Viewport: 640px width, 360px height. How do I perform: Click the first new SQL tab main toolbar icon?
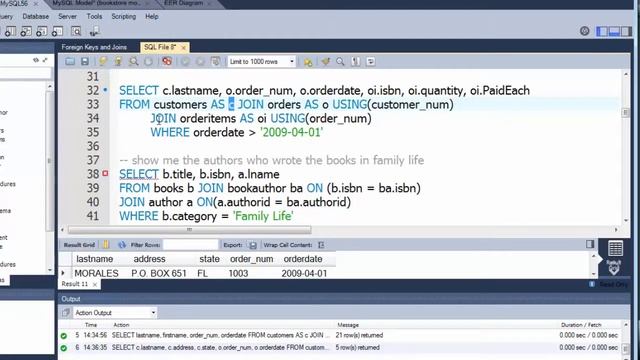(x=10, y=31)
